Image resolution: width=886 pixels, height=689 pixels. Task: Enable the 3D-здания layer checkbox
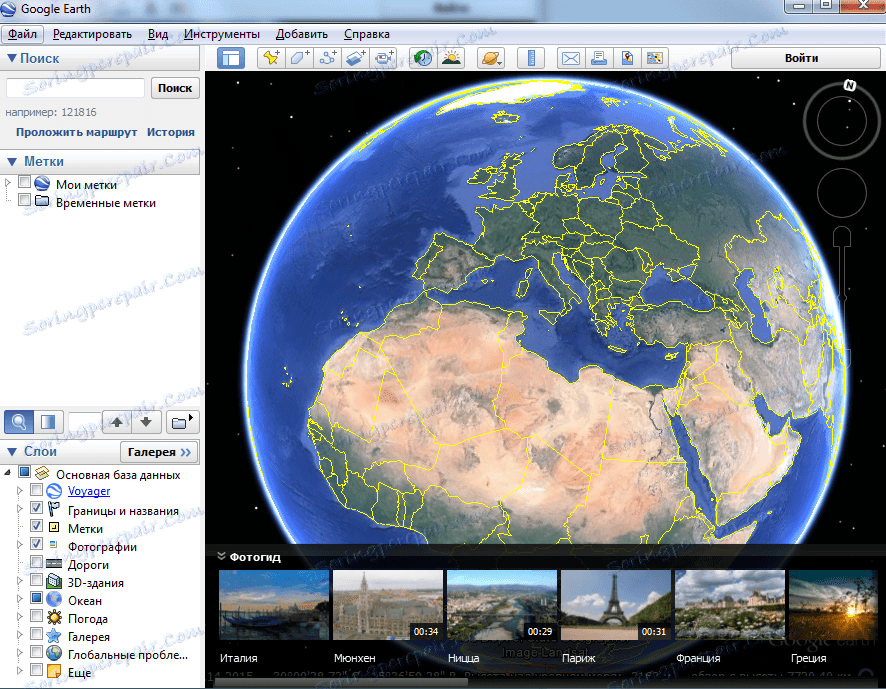(37, 580)
